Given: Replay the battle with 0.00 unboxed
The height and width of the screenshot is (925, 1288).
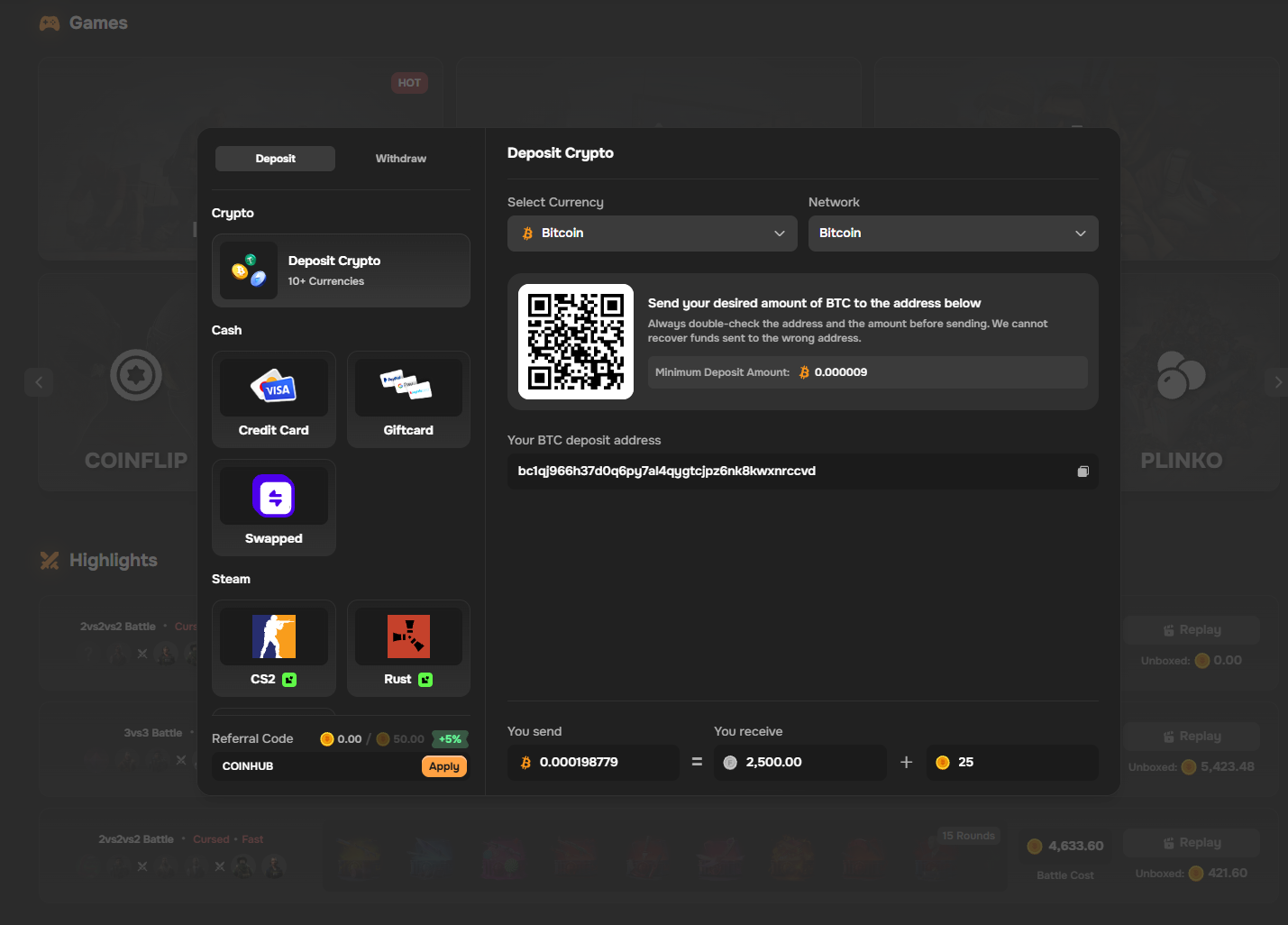Looking at the screenshot, I should click(x=1192, y=630).
